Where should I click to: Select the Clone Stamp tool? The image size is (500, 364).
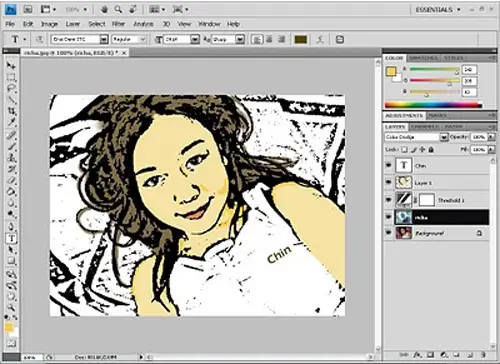click(x=11, y=158)
